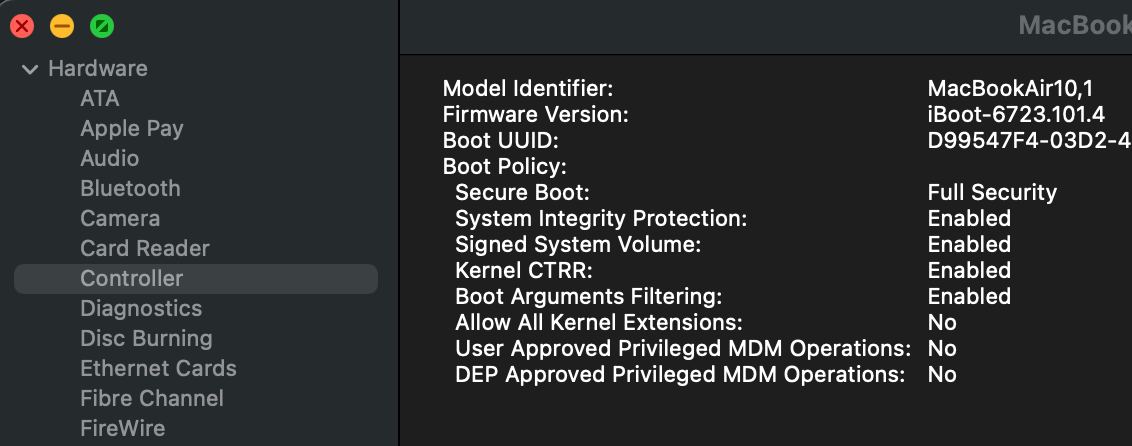This screenshot has height=446, width=1132.
Task: Collapse the Hardware section chevron
Action: click(x=29, y=69)
